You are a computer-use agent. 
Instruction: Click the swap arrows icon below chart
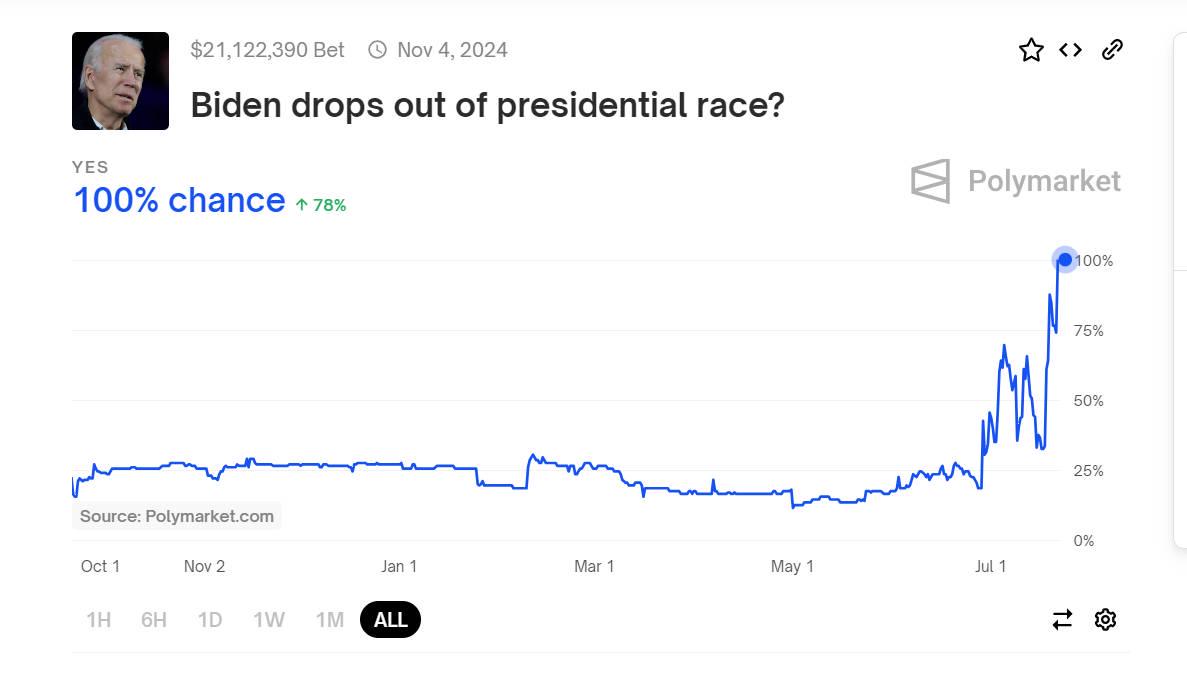(1062, 620)
